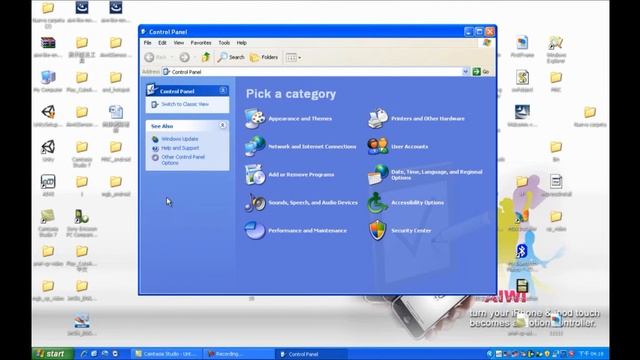Go up one folder level
This screenshot has height=360, width=640.
point(206,58)
